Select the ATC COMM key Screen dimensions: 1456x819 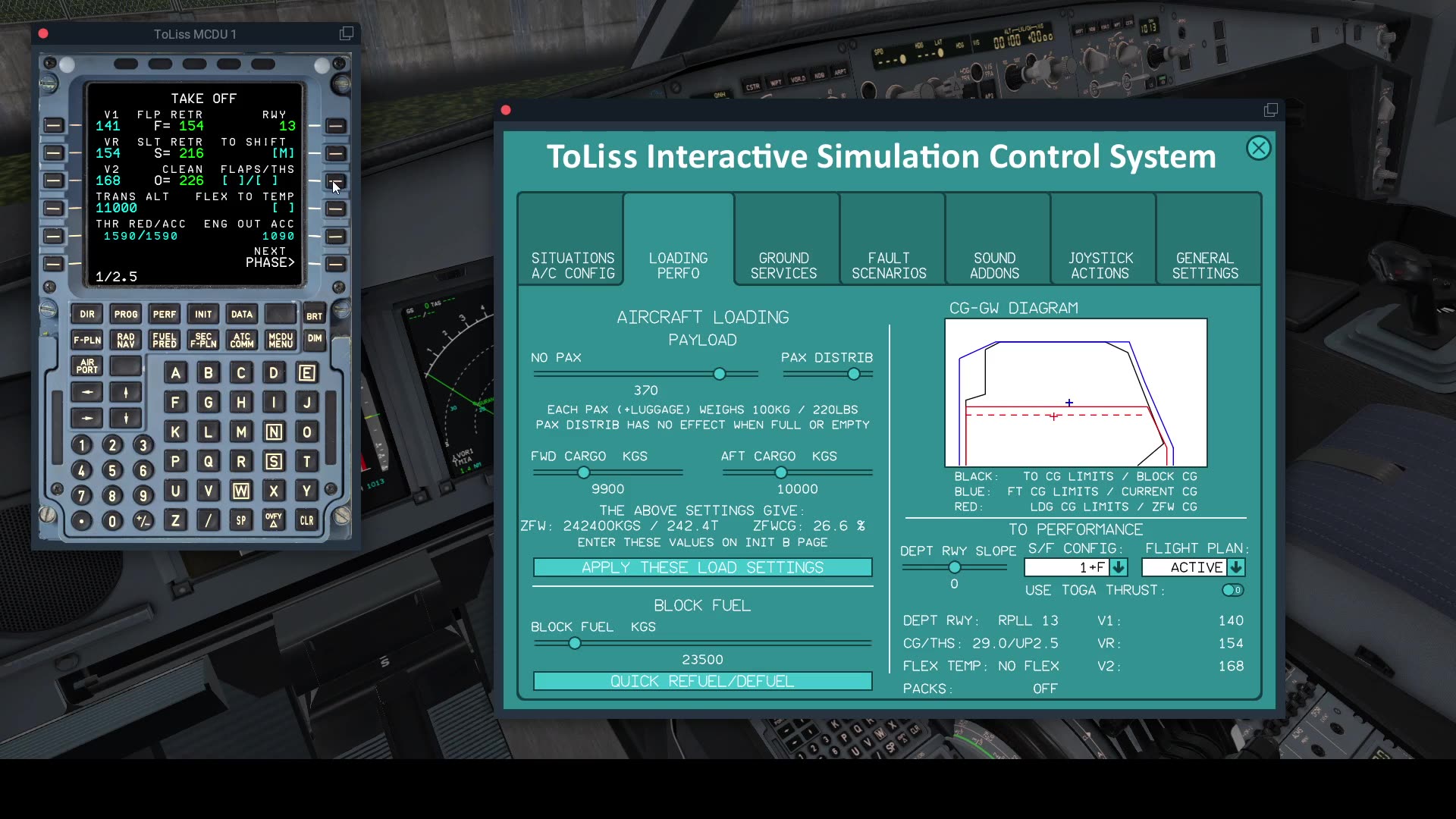[242, 340]
